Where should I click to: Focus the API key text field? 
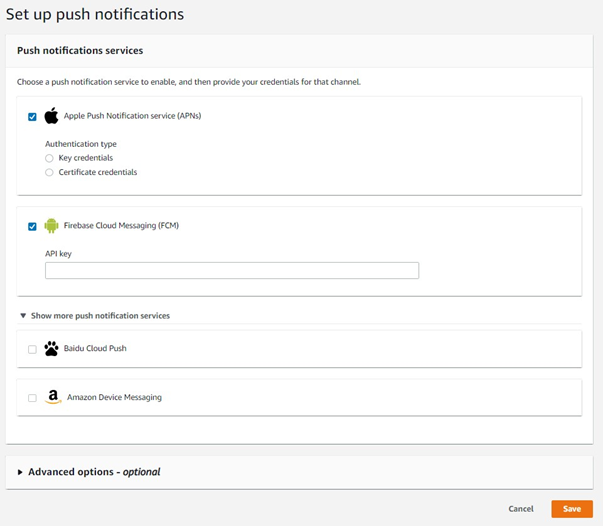click(231, 270)
